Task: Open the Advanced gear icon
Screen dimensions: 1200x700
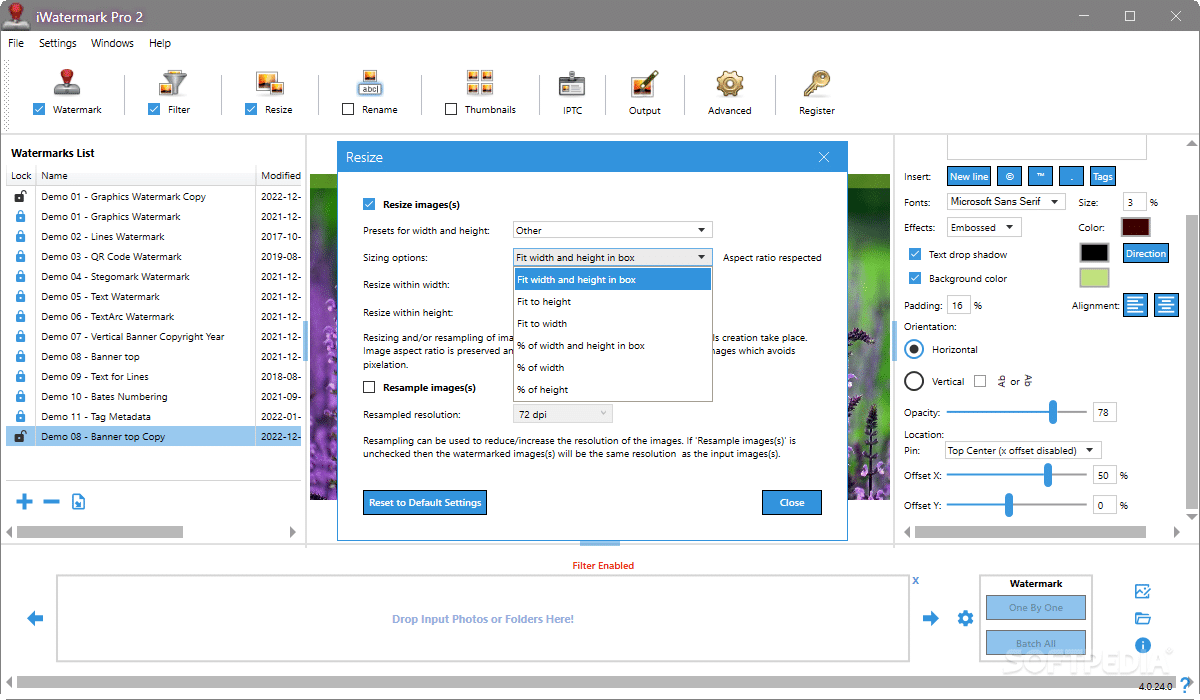Action: pos(730,84)
